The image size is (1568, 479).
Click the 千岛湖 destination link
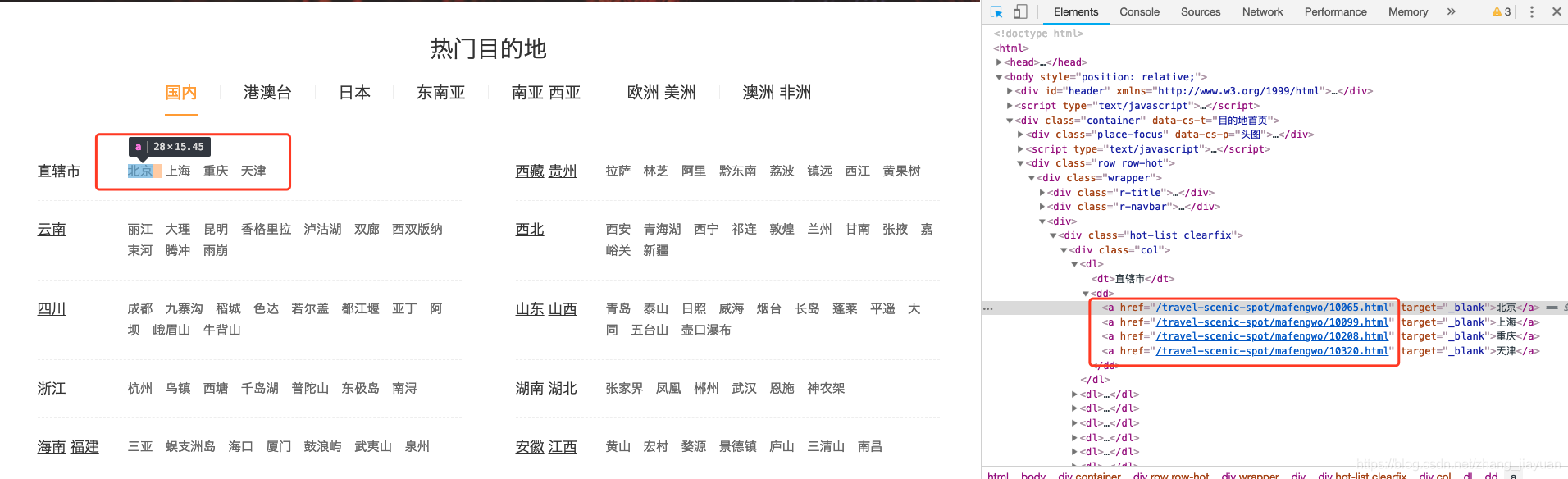260,388
